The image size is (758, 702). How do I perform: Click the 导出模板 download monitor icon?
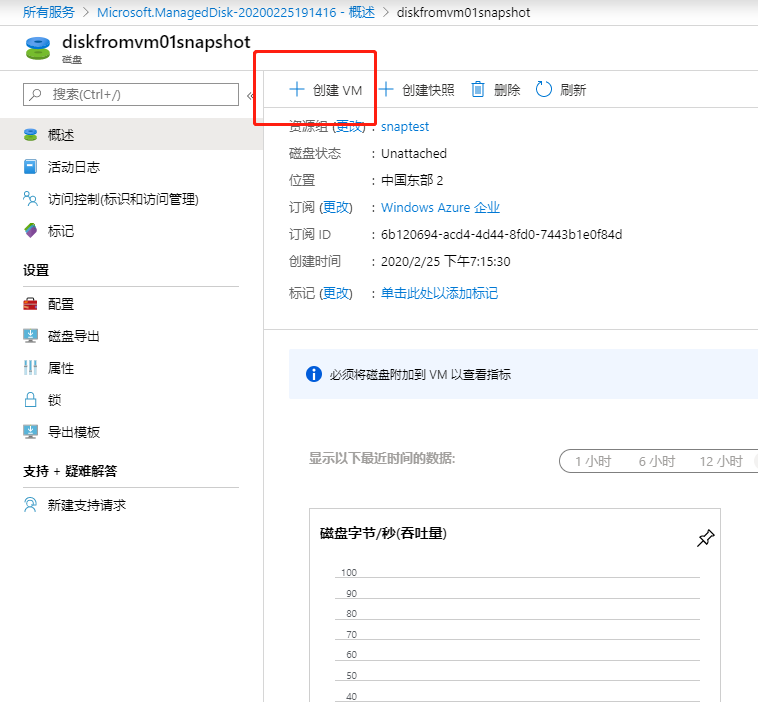30,431
